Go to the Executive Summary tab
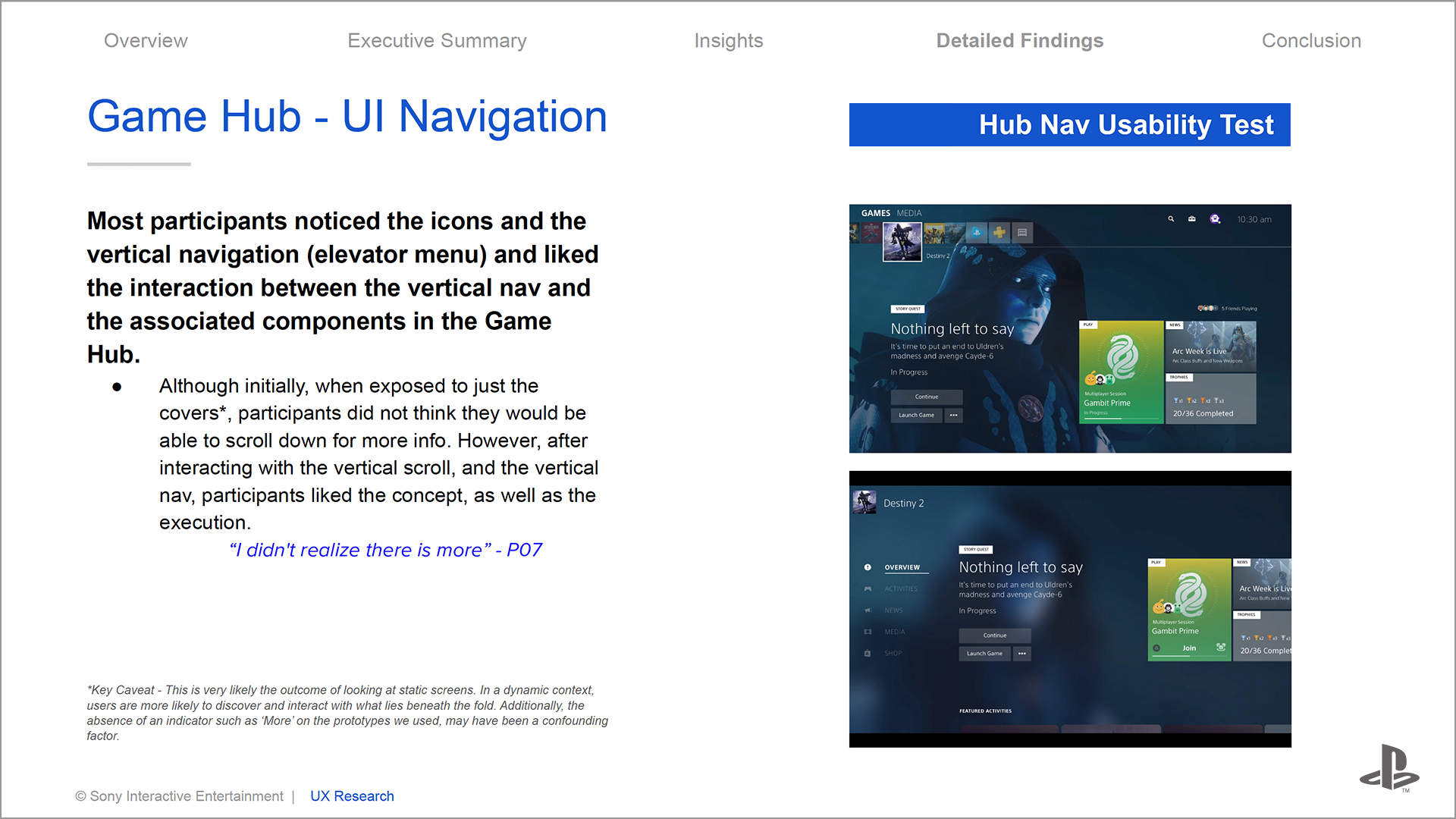The height and width of the screenshot is (819, 1456). tap(437, 41)
